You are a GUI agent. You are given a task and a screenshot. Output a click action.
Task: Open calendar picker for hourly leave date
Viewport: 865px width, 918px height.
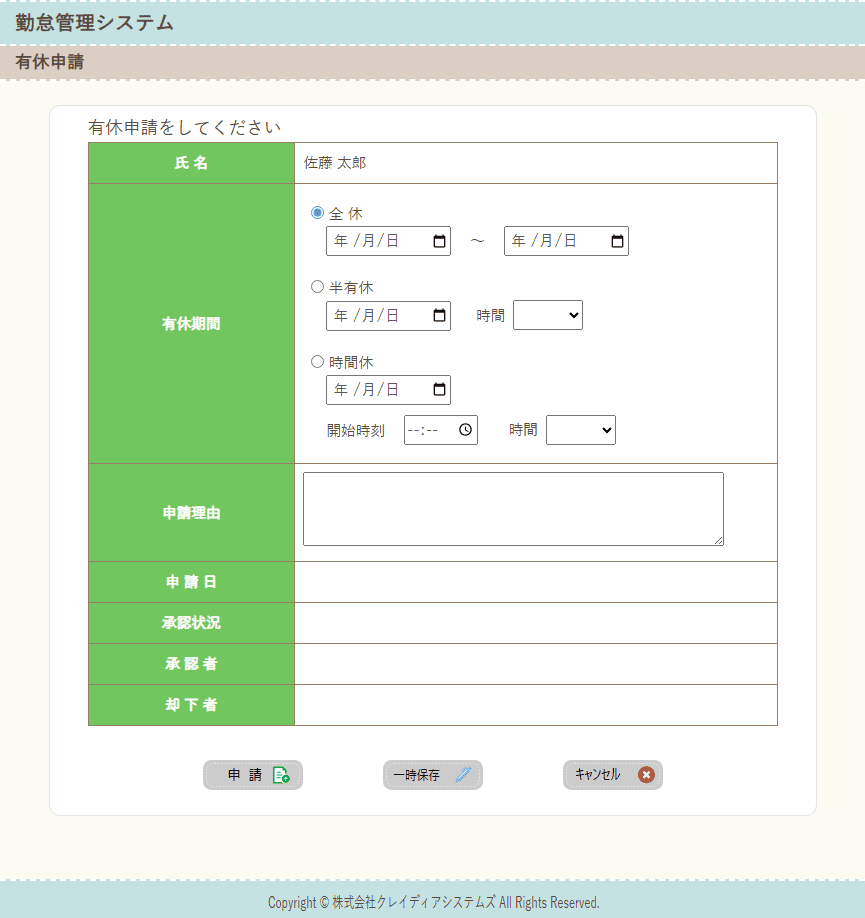pyautogui.click(x=439, y=389)
